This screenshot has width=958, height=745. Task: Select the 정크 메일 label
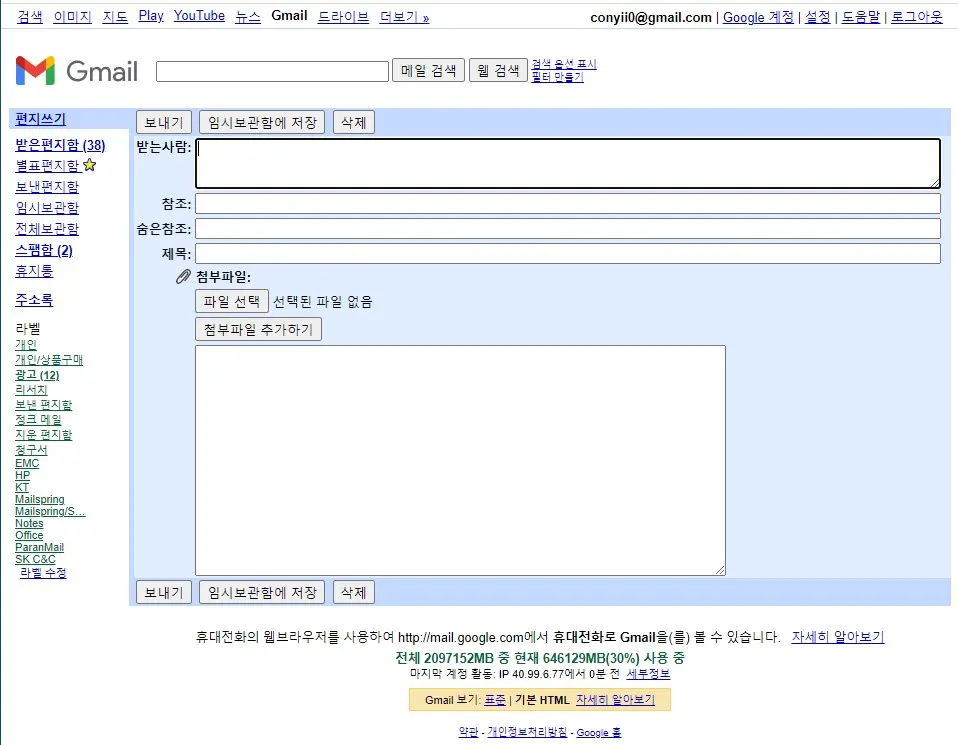38,419
